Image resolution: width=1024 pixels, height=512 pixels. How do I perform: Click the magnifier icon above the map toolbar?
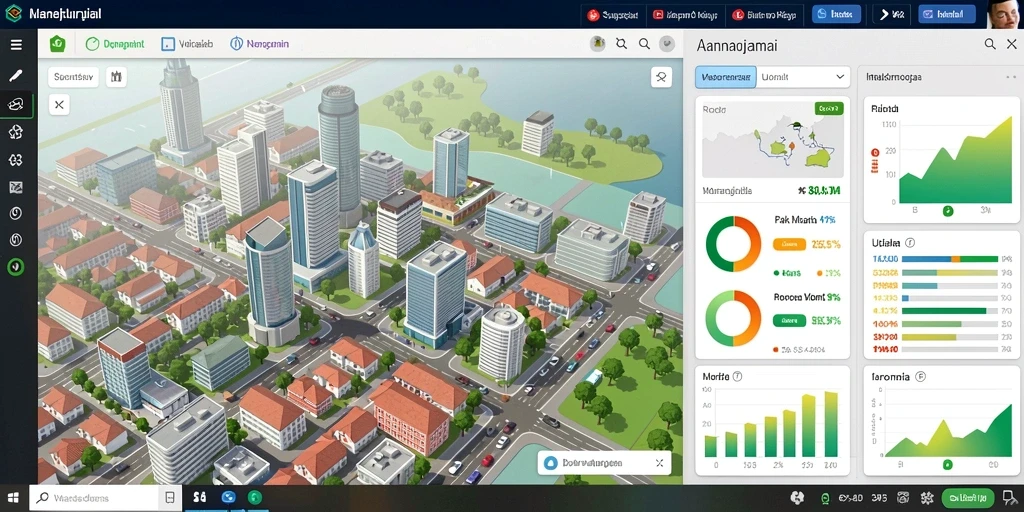click(x=644, y=44)
